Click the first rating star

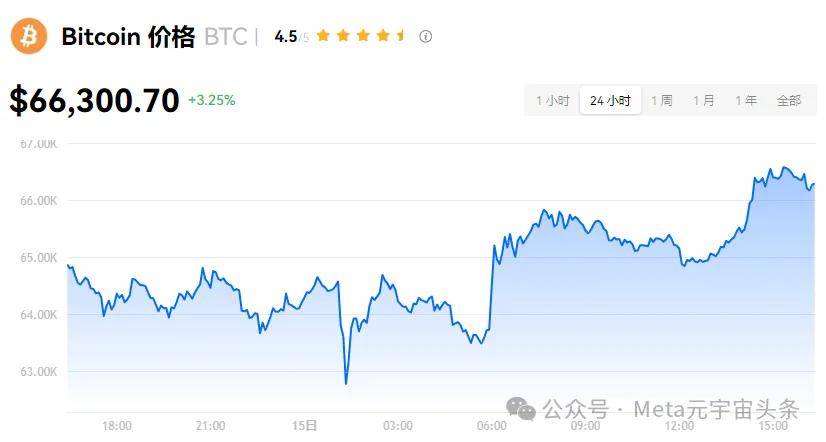(x=322, y=36)
